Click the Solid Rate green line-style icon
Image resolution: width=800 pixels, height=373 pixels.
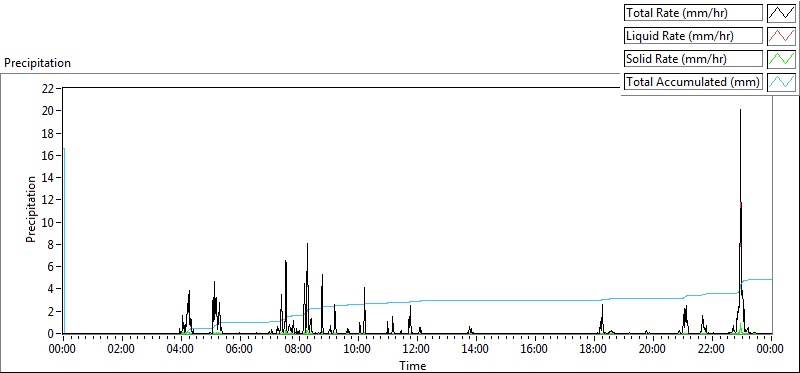[781, 59]
